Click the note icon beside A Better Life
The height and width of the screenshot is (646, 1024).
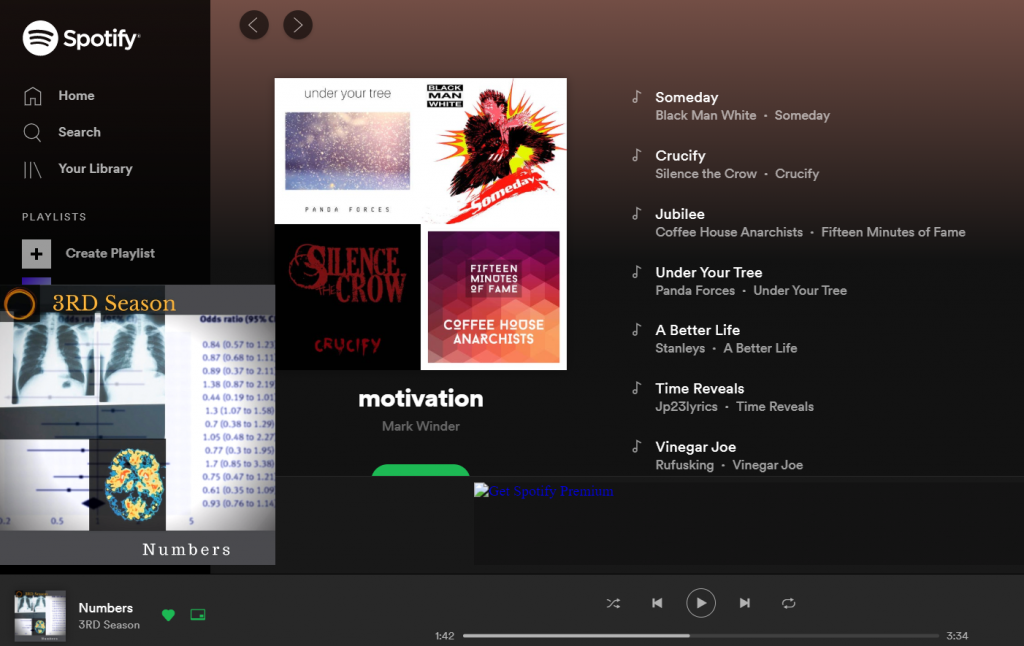pos(637,329)
